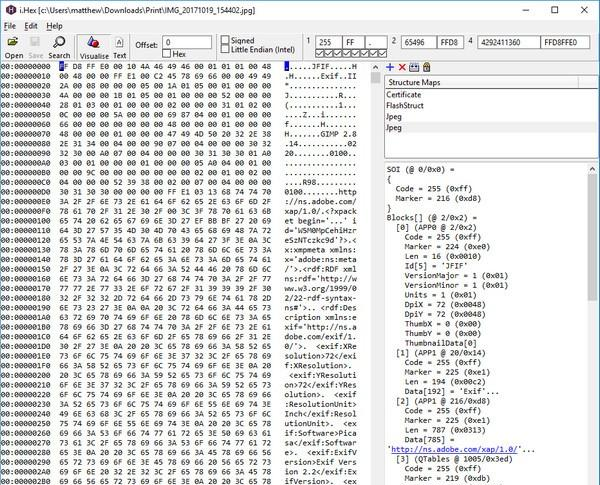Open the ns.adobe.com/xap/1.0 link
The width and height of the screenshot is (600, 485).
pos(454,449)
